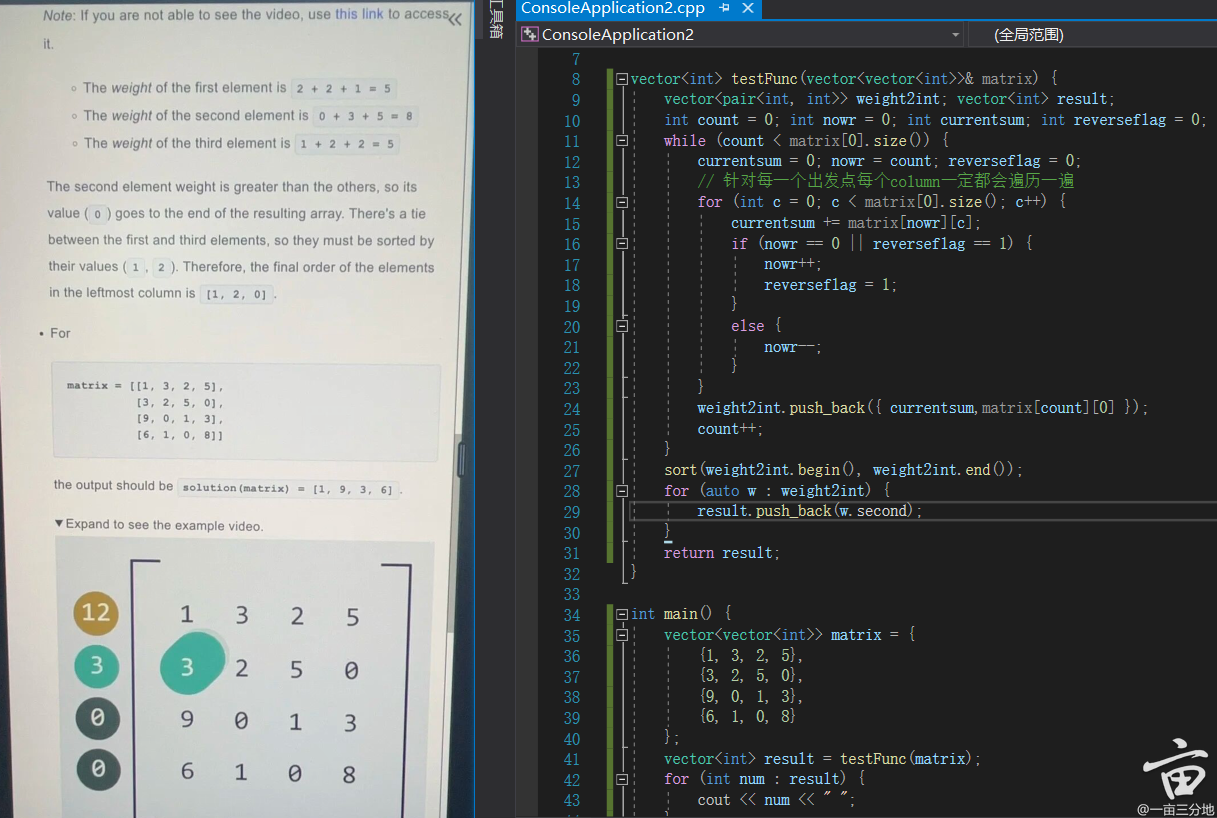Pin the ConsoleApplication2.cpp tab

724,8
